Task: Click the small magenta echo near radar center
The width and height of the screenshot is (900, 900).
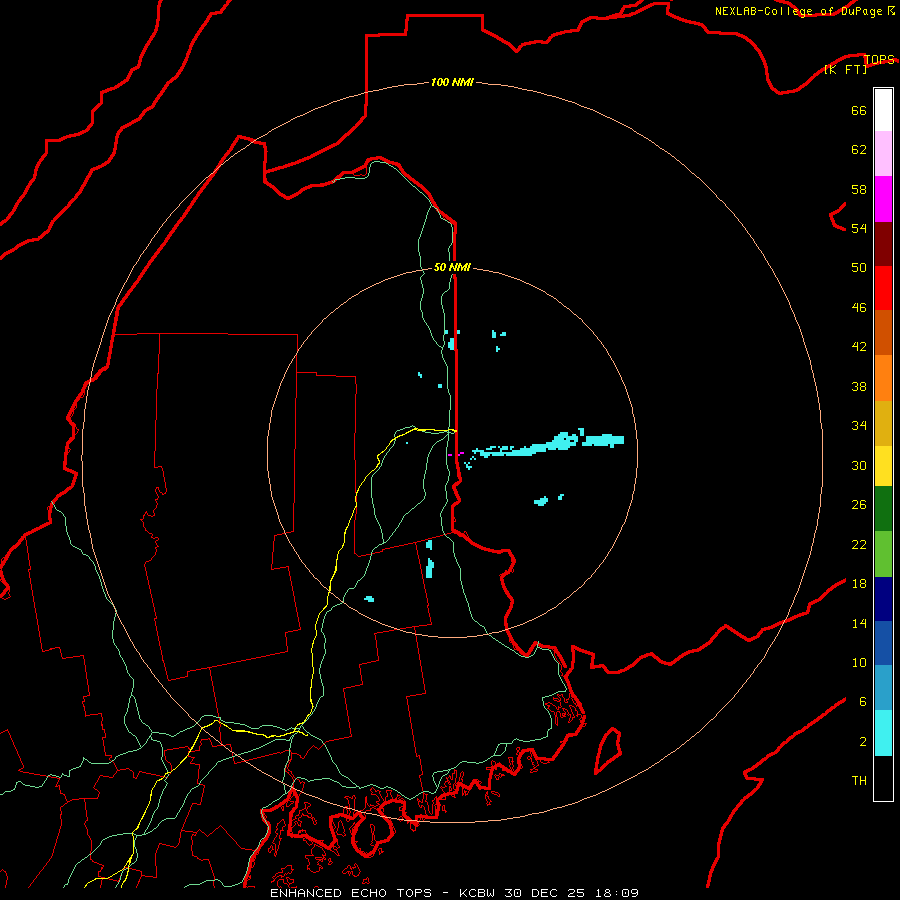Action: point(456,454)
